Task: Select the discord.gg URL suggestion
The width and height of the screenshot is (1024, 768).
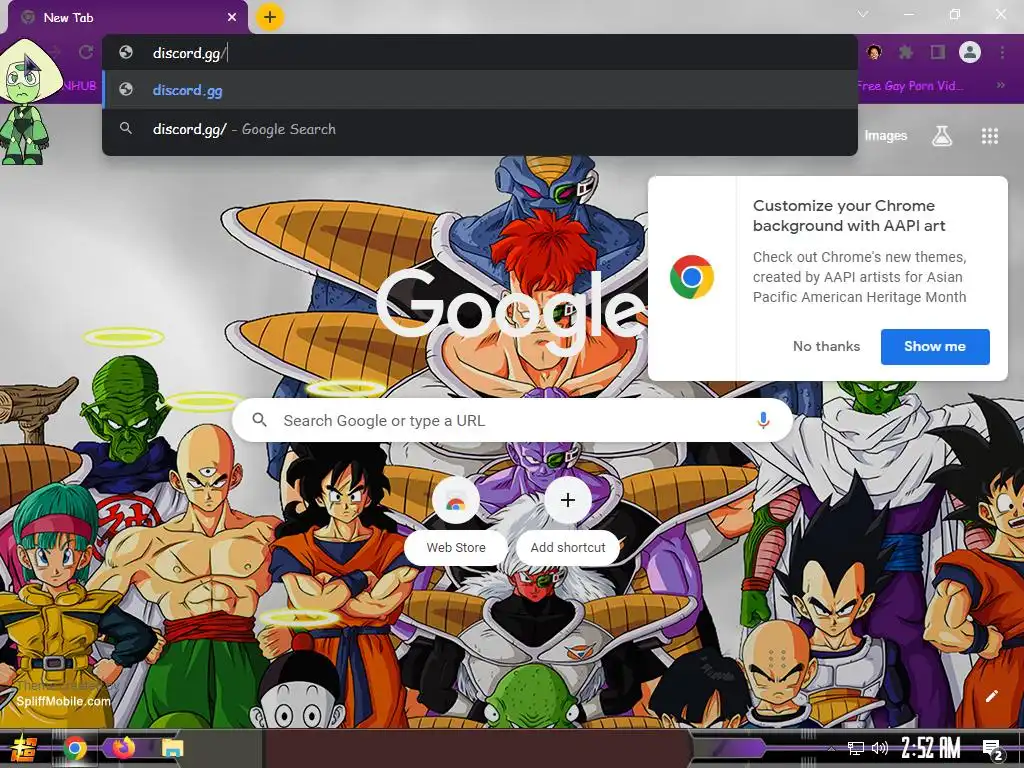Action: tap(480, 90)
